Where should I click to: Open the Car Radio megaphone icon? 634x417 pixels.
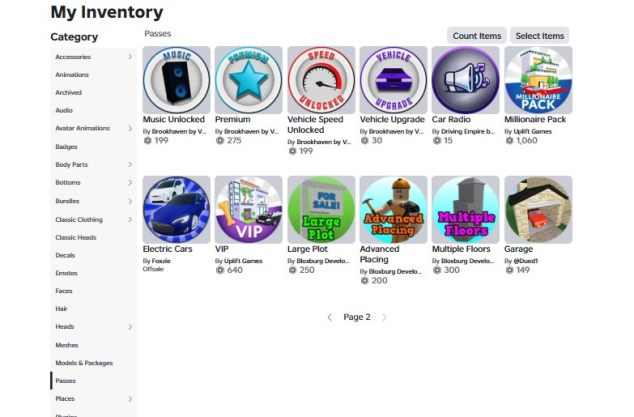pyautogui.click(x=465, y=80)
